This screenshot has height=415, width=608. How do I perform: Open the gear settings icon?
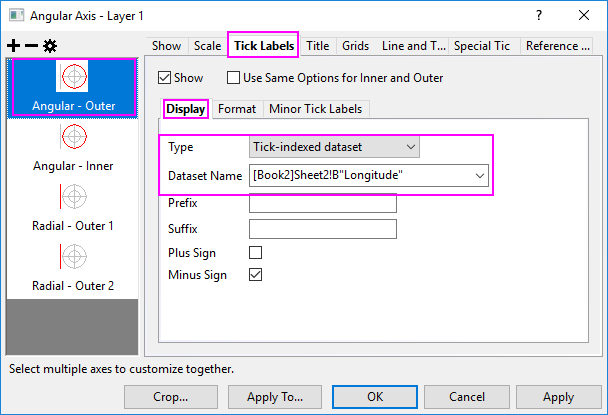coord(49,46)
